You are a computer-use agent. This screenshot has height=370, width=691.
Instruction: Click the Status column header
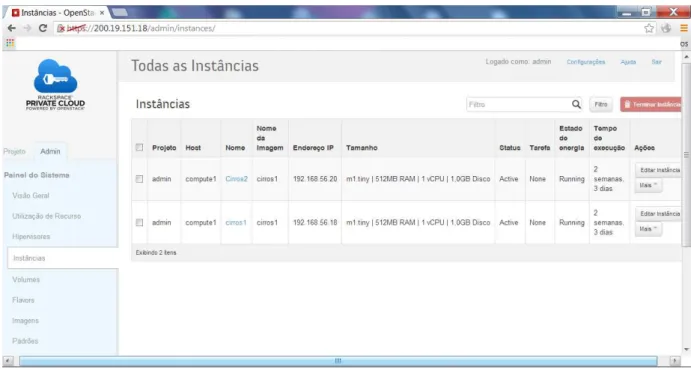[x=509, y=148]
